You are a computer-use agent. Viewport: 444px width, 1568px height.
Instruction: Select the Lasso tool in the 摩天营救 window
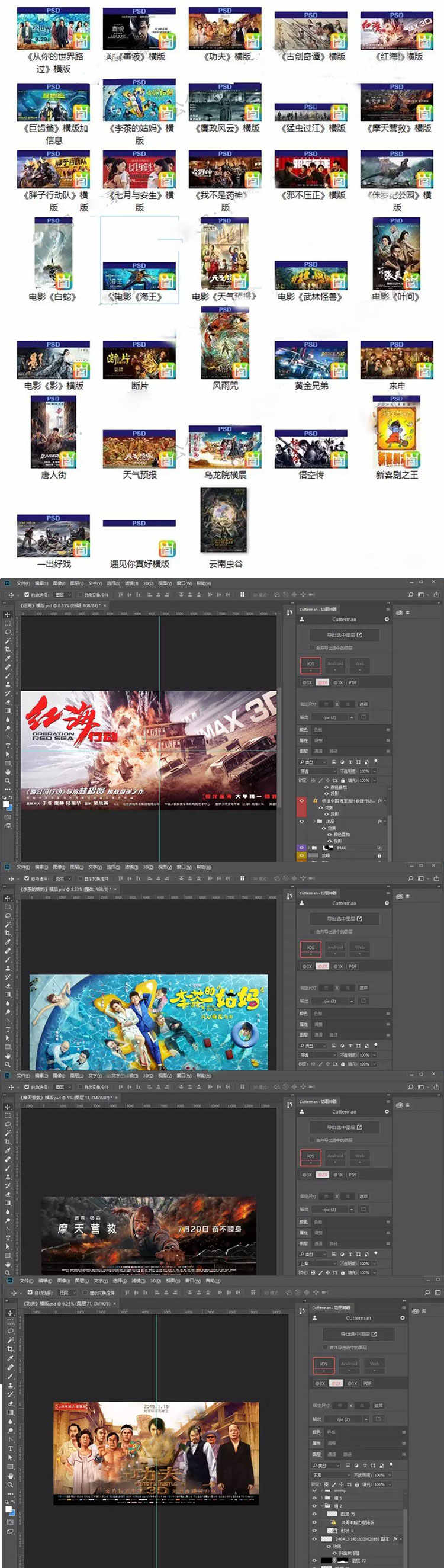coord(8,1124)
